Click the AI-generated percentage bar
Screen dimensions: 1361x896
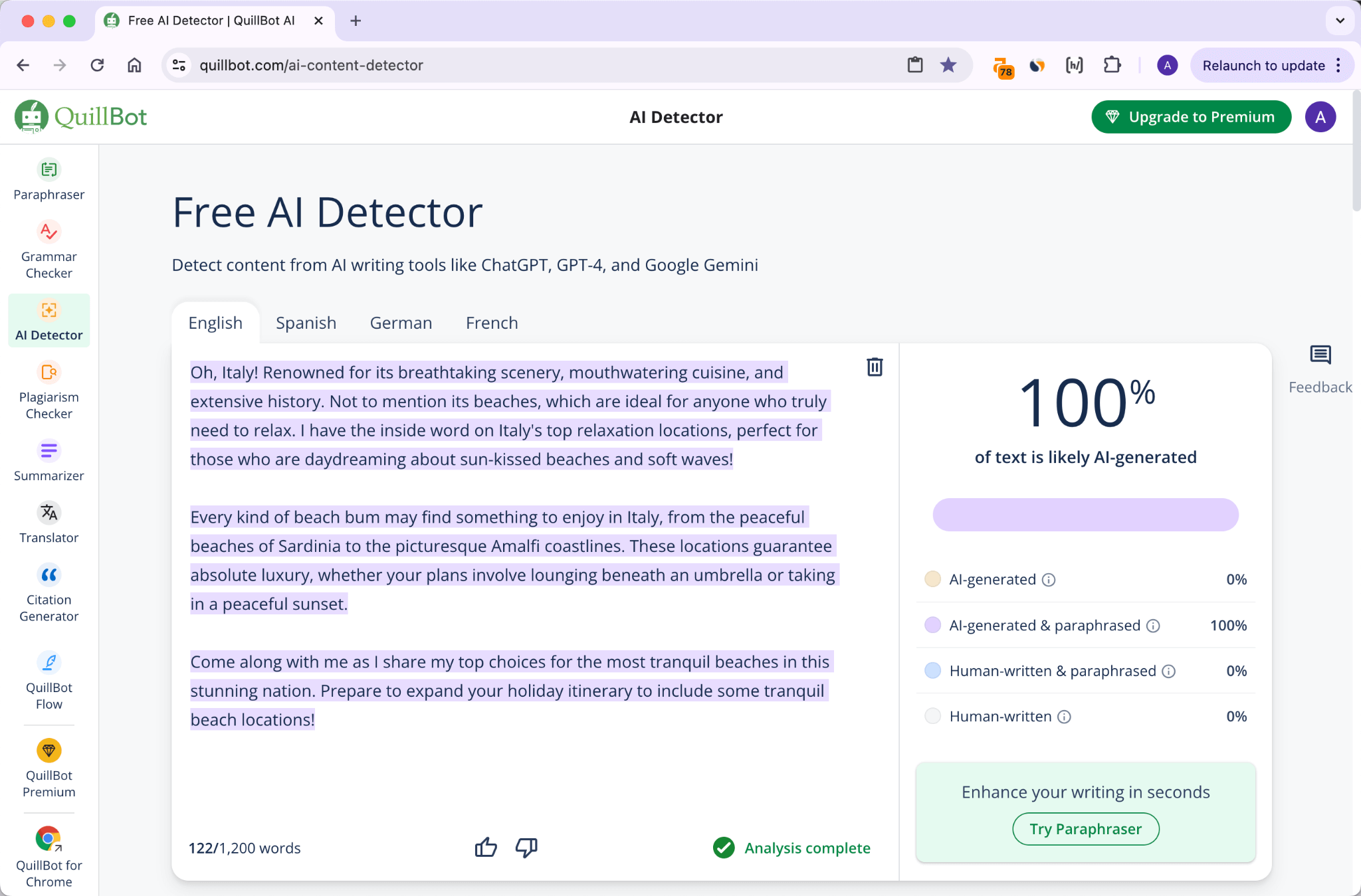(x=1086, y=515)
